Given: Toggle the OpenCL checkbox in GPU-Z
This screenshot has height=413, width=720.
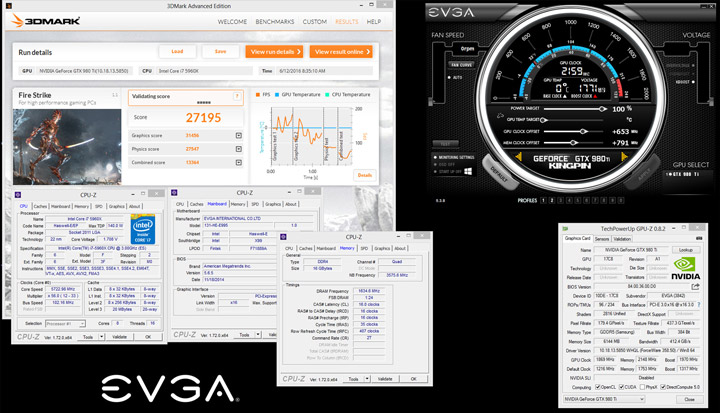Looking at the screenshot, I should pyautogui.click(x=598, y=387).
